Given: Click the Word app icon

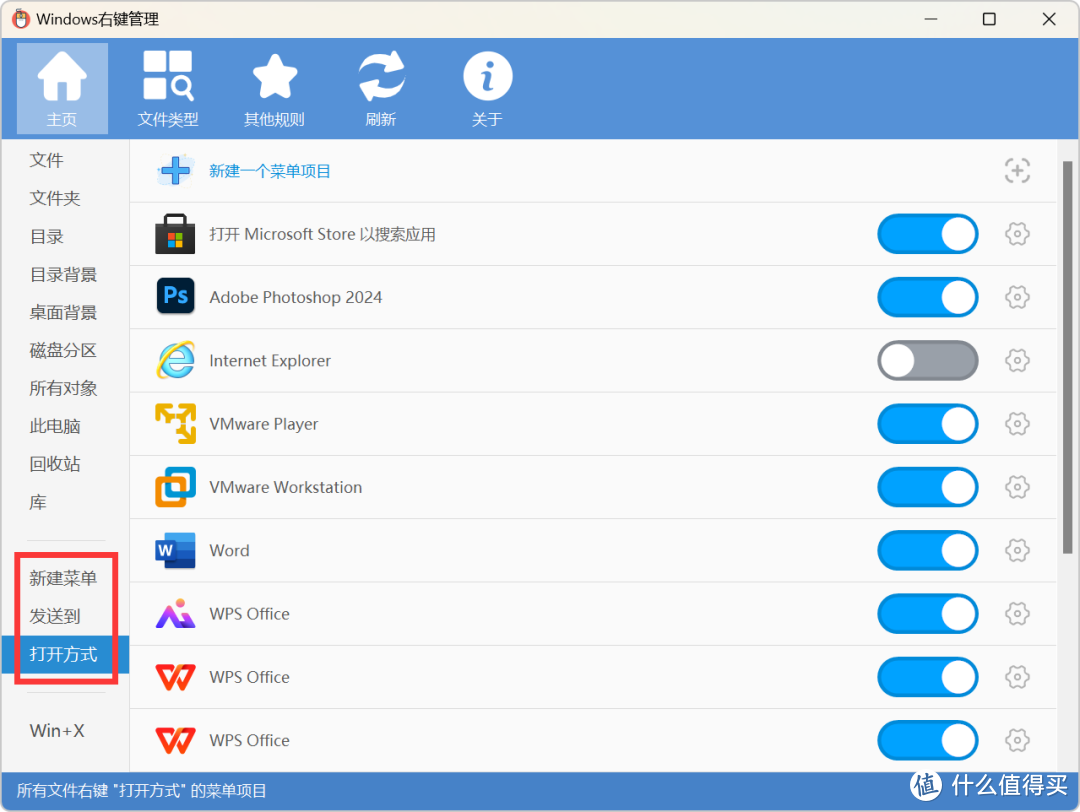Looking at the screenshot, I should (x=175, y=550).
